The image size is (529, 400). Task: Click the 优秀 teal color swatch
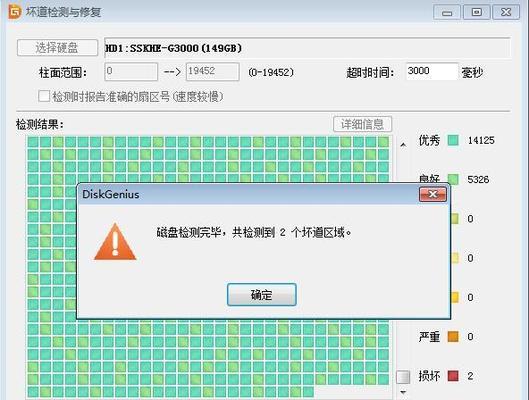click(x=453, y=140)
